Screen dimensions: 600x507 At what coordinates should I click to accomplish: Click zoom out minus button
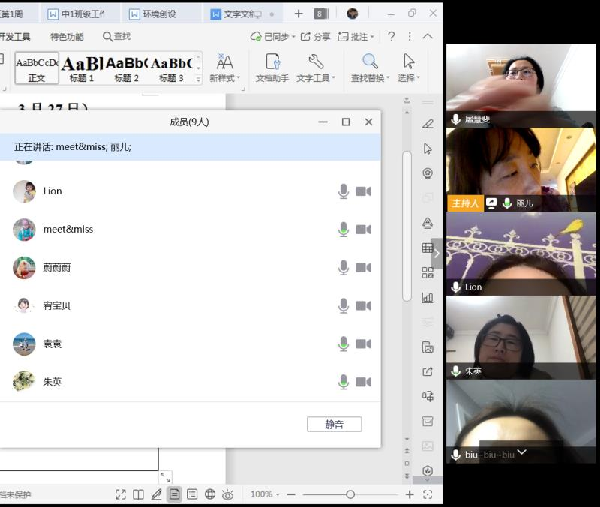pos(291,494)
